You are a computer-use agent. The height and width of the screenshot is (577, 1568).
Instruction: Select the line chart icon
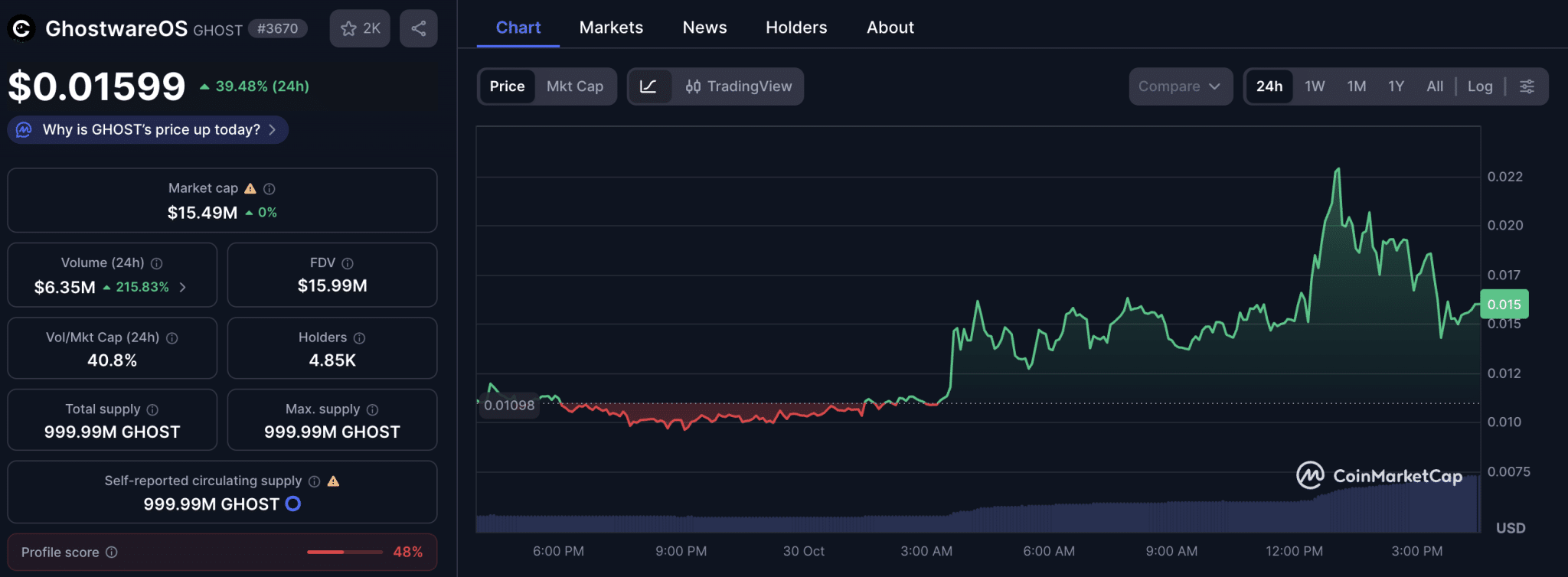tap(648, 86)
